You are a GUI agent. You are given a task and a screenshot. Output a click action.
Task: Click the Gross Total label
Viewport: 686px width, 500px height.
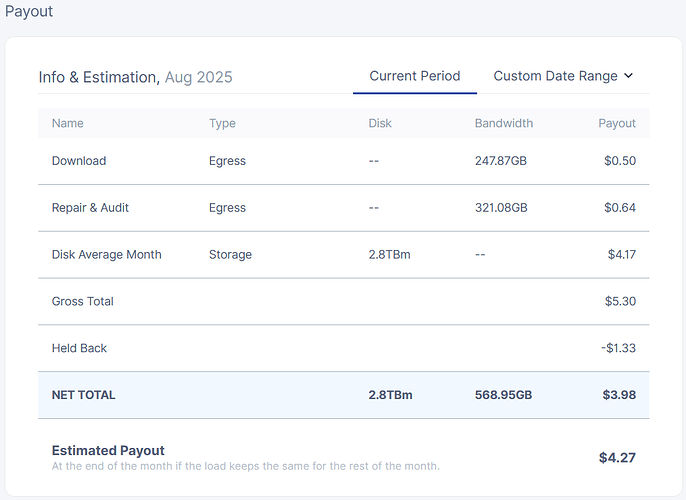point(83,301)
